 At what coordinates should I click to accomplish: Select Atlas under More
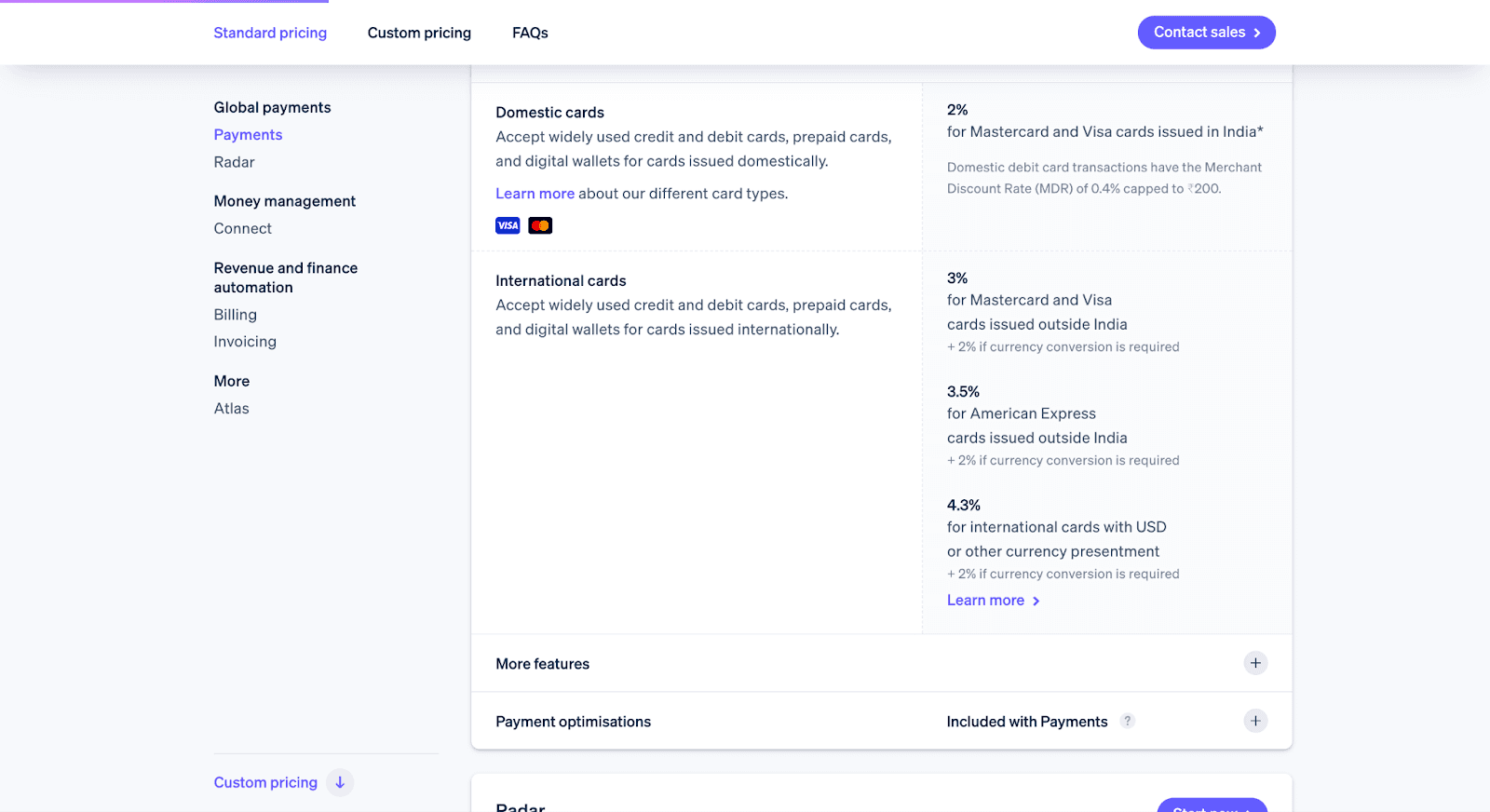pos(231,408)
